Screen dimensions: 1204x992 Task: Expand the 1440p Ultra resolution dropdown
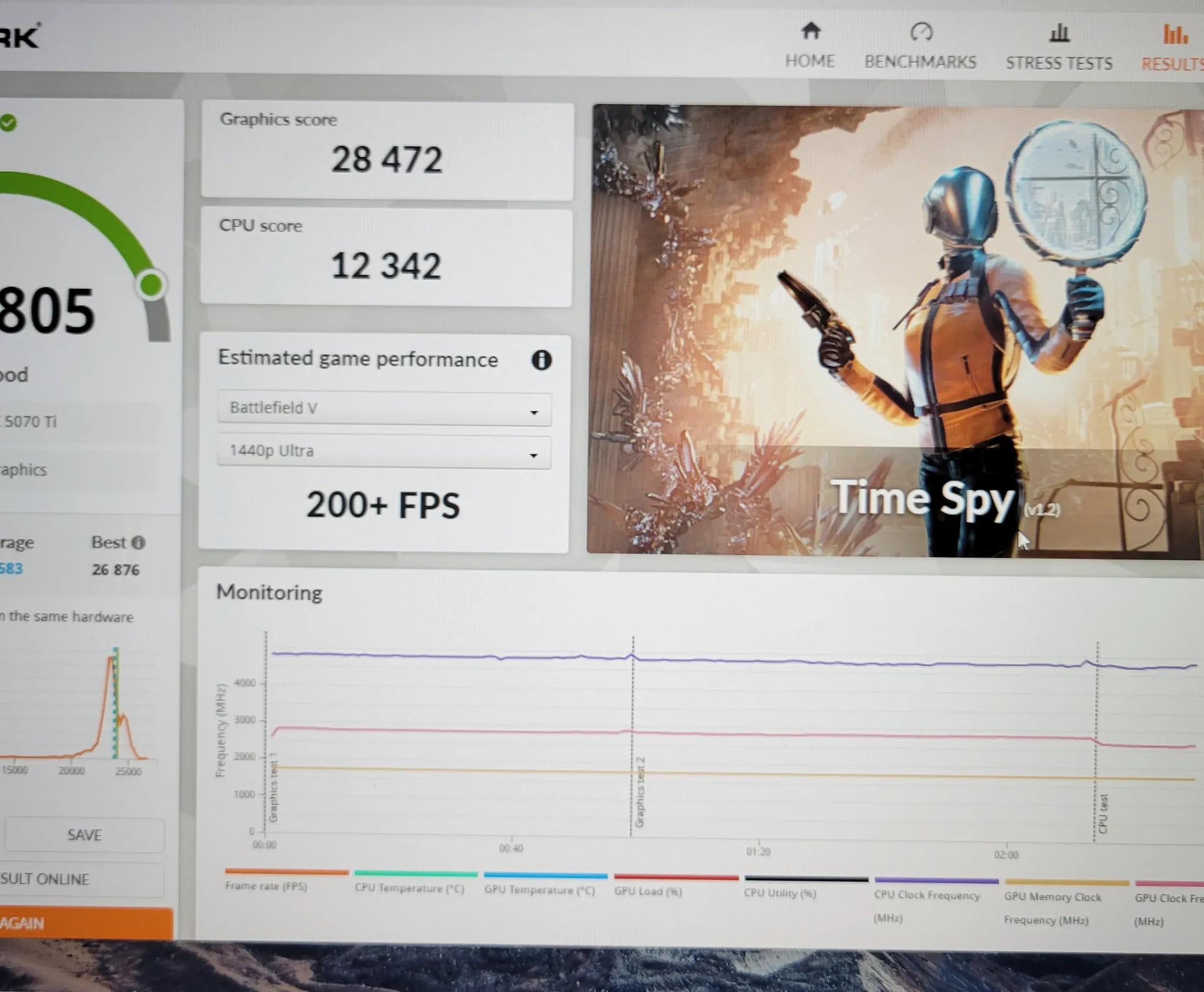(384, 452)
